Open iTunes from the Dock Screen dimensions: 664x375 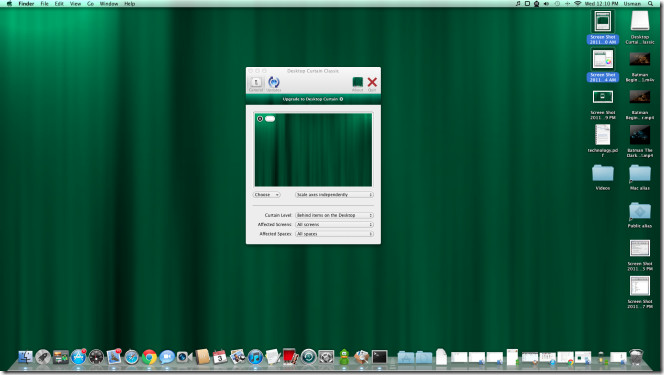pyautogui.click(x=255, y=357)
